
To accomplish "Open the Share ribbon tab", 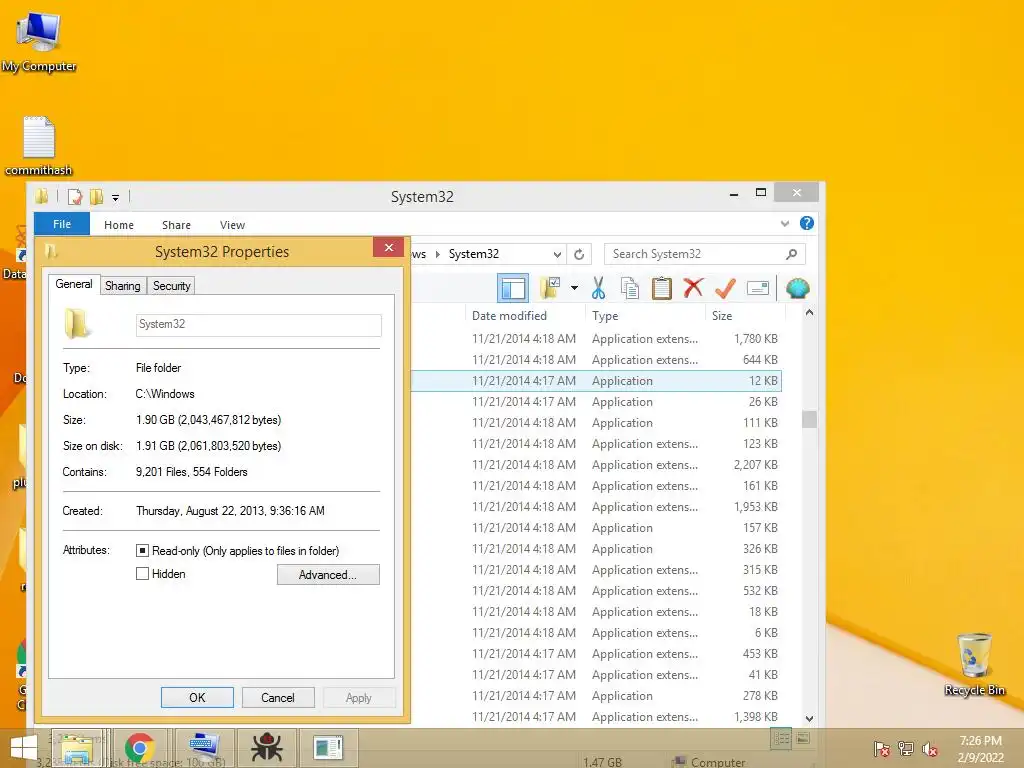I will pyautogui.click(x=176, y=225).
